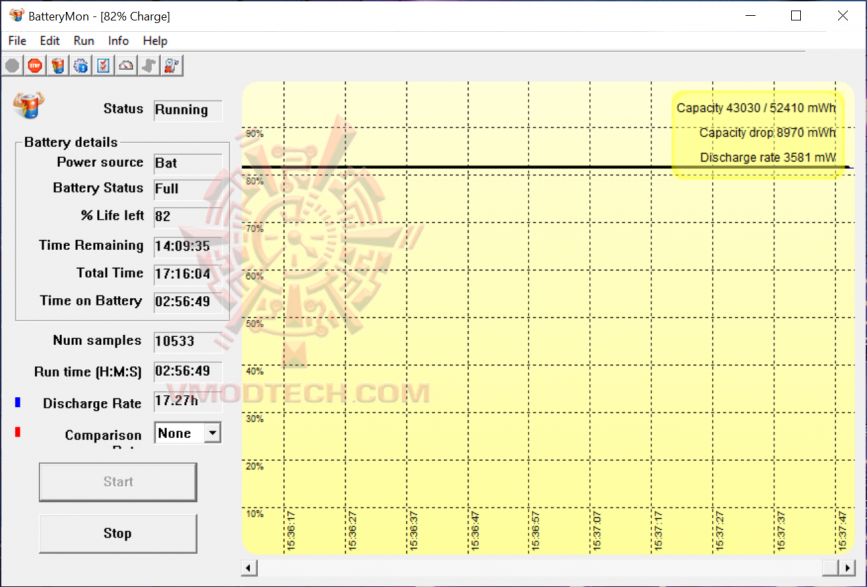Click the Time Remaining value 14:09:35

pyautogui.click(x=188, y=246)
